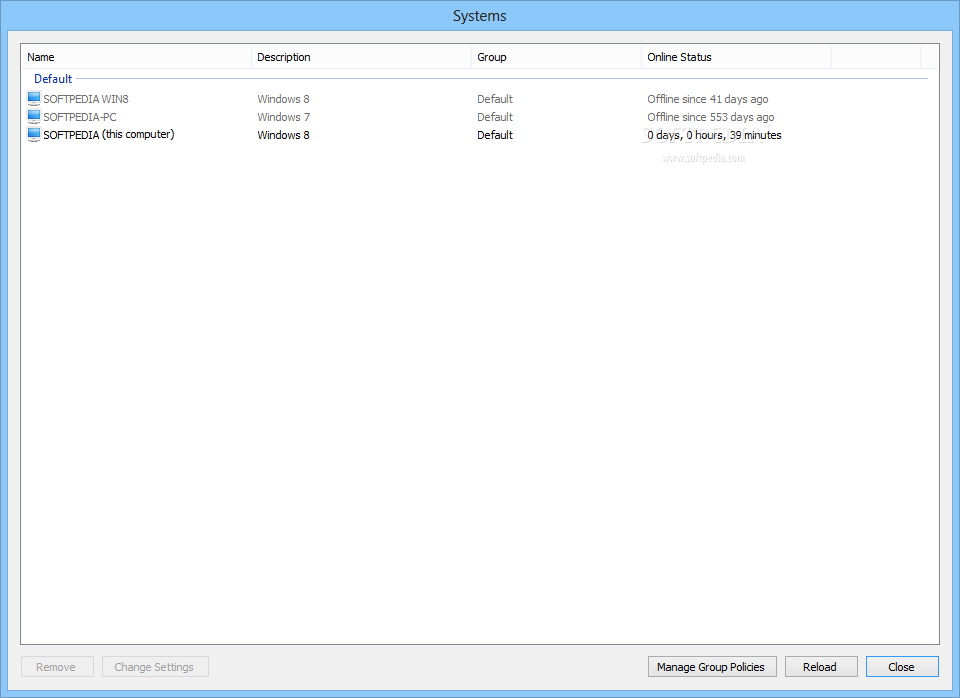The width and height of the screenshot is (960, 698).
Task: Click Windows 7 description of SOFTPEDIA-PC
Action: click(283, 117)
